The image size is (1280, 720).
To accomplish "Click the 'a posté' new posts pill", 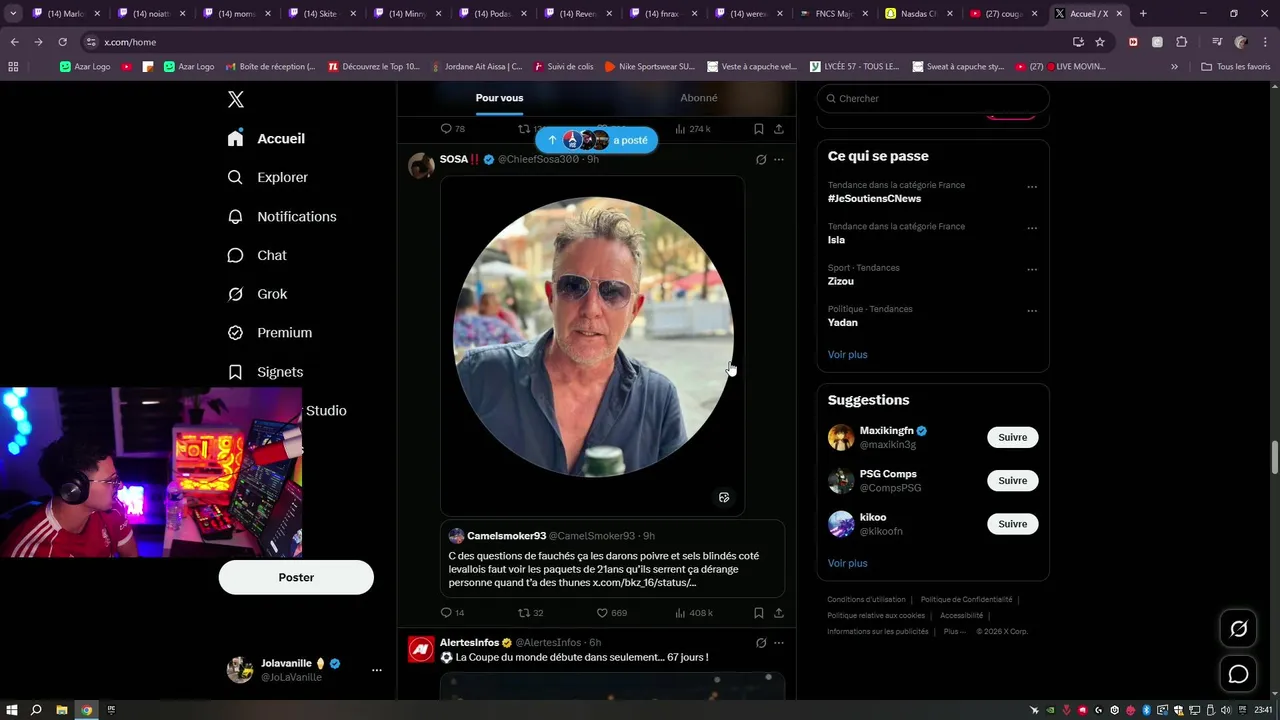I will click(x=597, y=140).
